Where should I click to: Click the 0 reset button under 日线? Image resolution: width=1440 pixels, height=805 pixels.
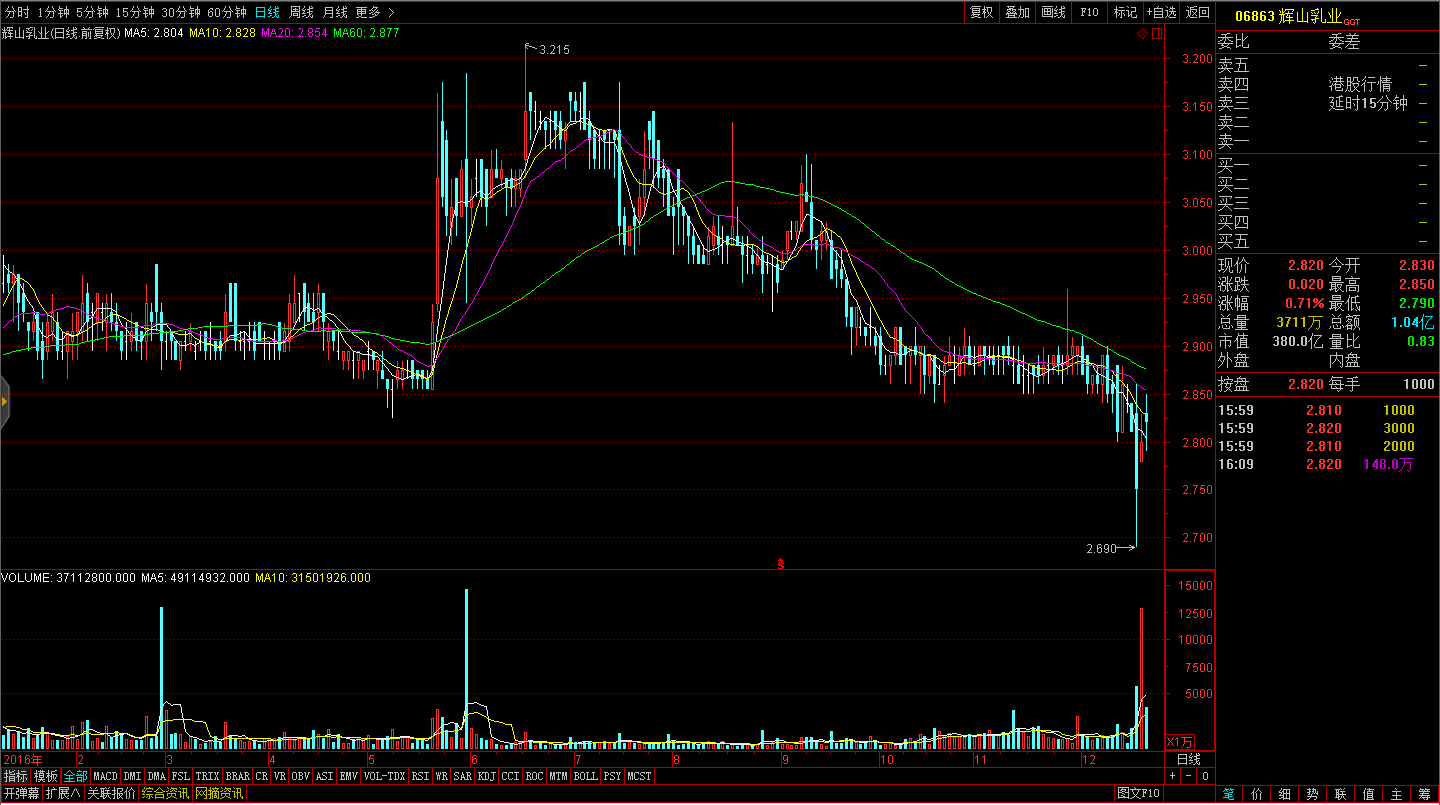(1205, 776)
